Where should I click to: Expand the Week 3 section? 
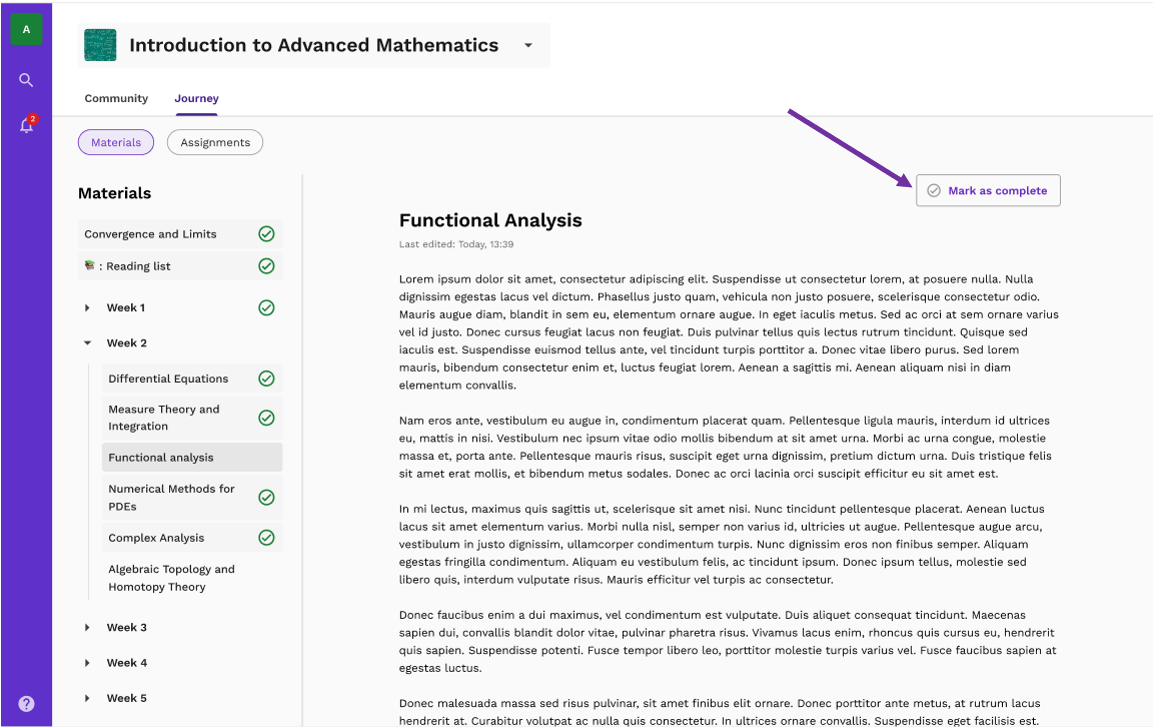pyautogui.click(x=86, y=627)
